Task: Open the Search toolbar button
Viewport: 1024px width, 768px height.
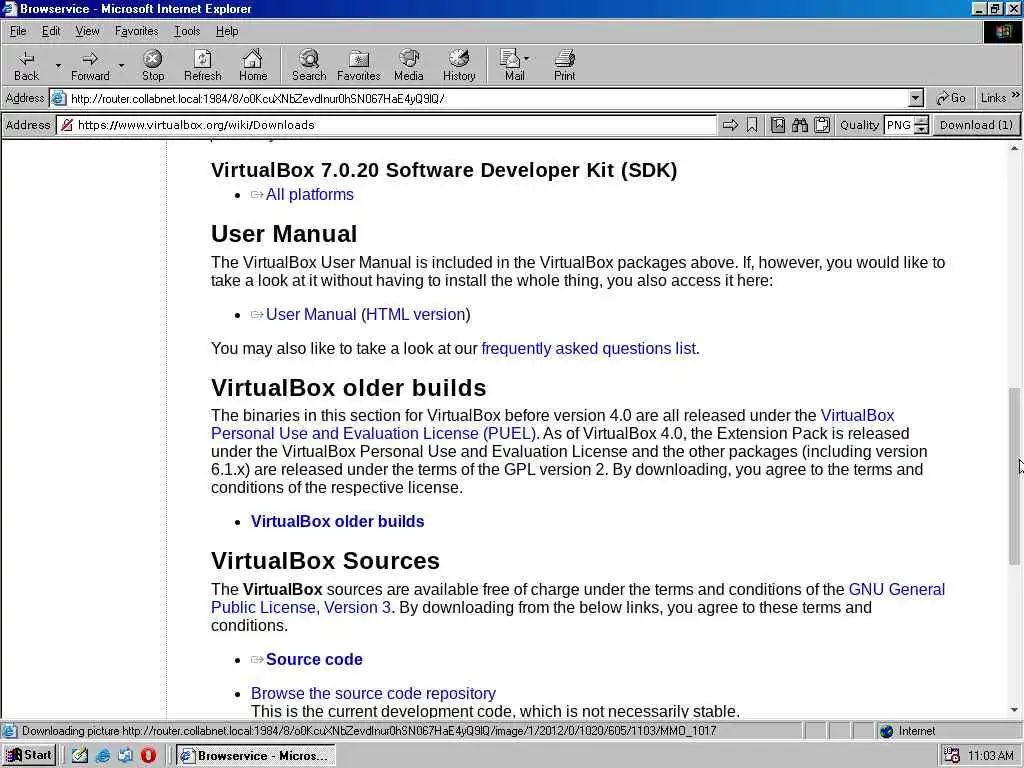Action: pos(309,65)
